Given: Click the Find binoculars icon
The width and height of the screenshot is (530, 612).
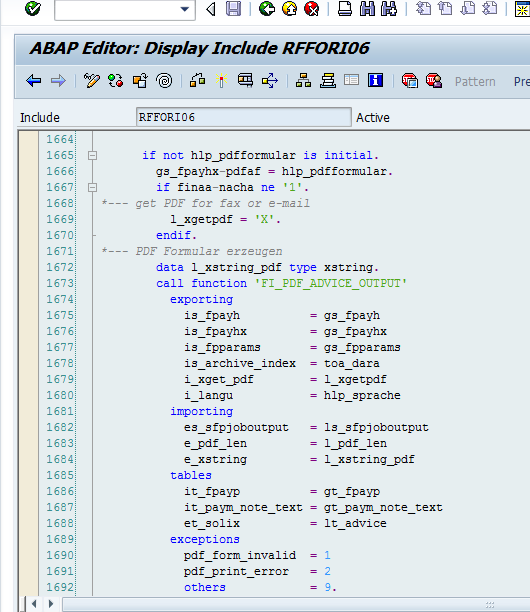Looking at the screenshot, I should pyautogui.click(x=367, y=9).
